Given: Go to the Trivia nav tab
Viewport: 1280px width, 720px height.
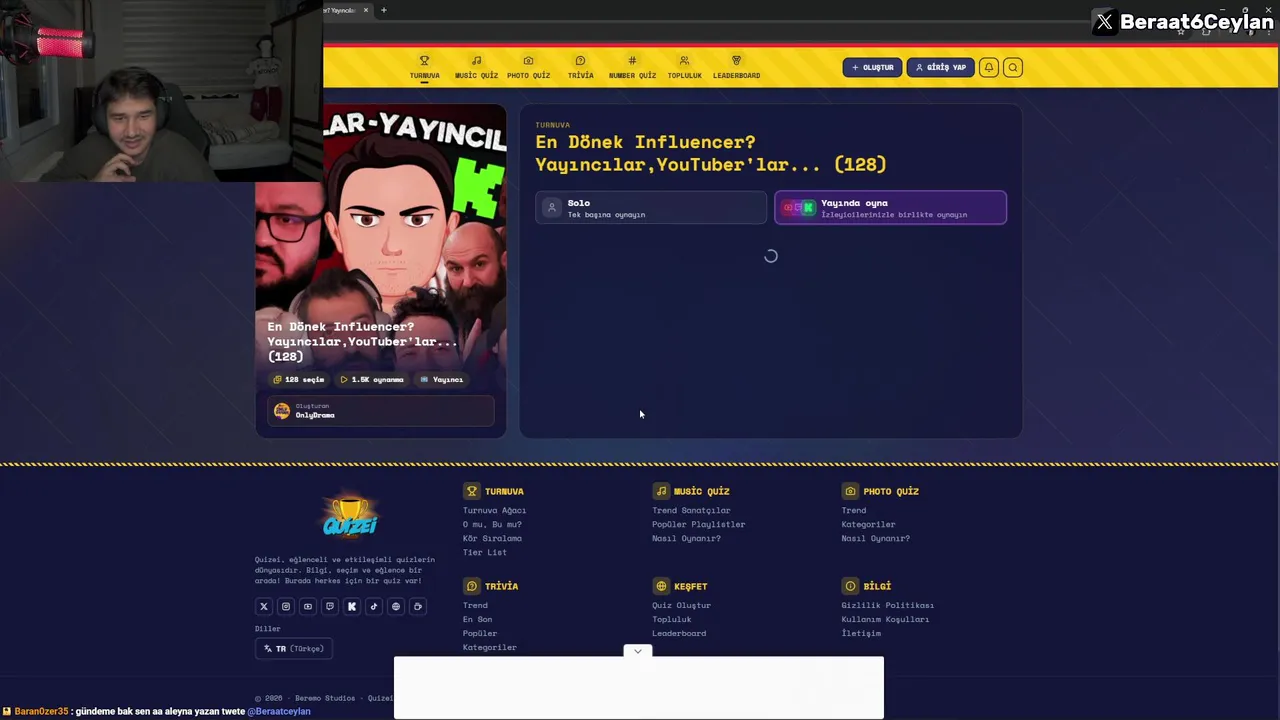Looking at the screenshot, I should click(x=580, y=67).
